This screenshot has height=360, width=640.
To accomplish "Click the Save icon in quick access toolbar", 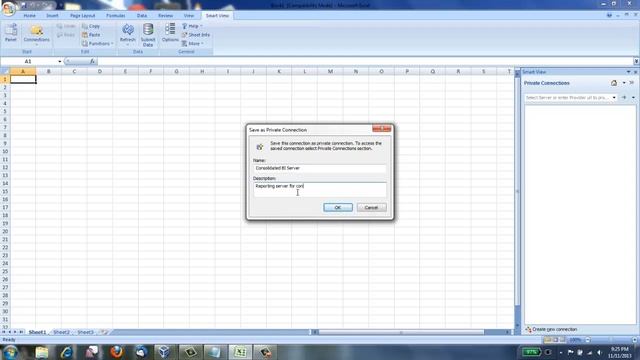I will click(24, 5).
